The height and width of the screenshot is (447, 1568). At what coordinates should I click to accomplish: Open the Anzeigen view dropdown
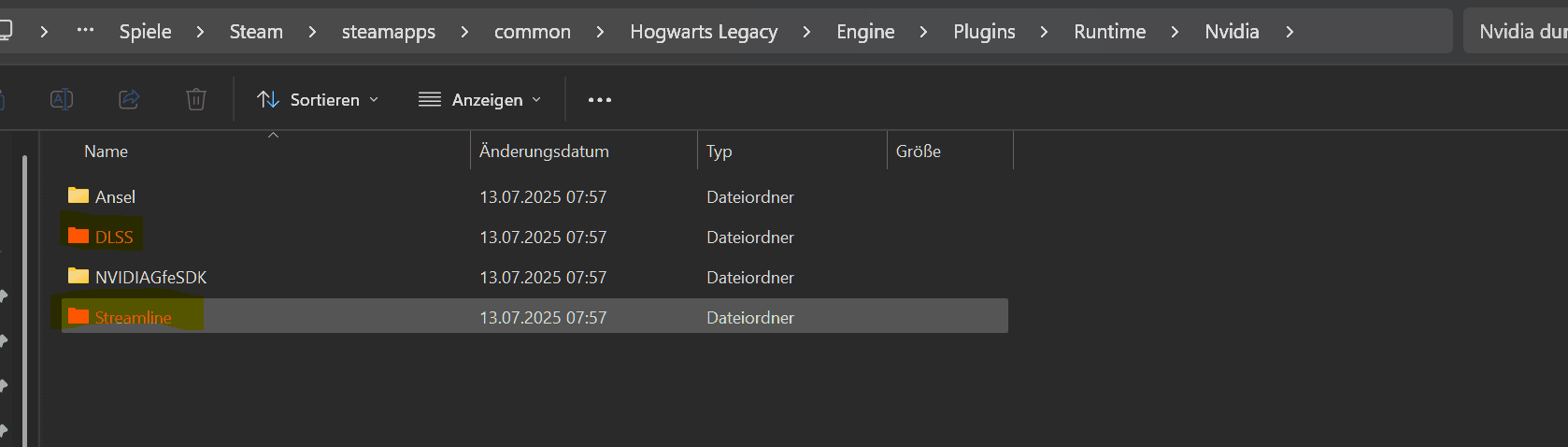(x=480, y=100)
